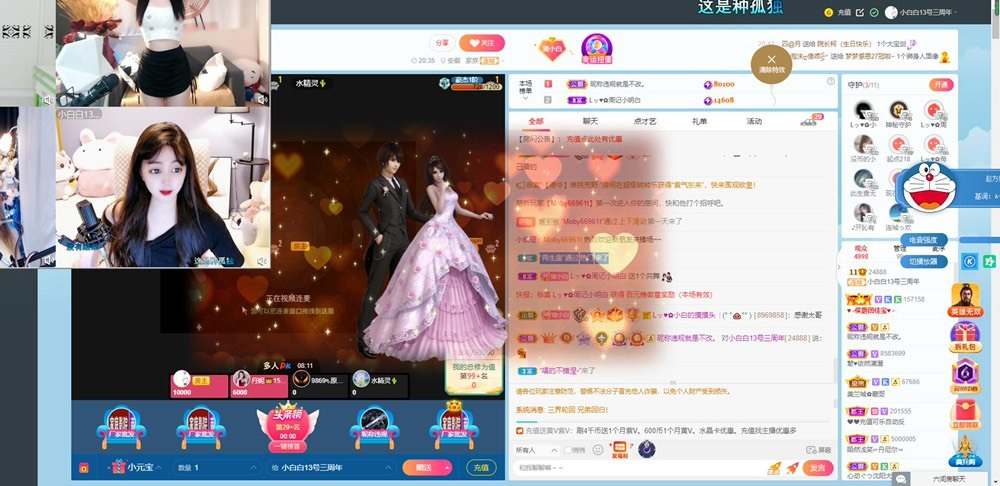Click the pink heart fan badge icon
1000x486 pixels.
click(x=552, y=49)
